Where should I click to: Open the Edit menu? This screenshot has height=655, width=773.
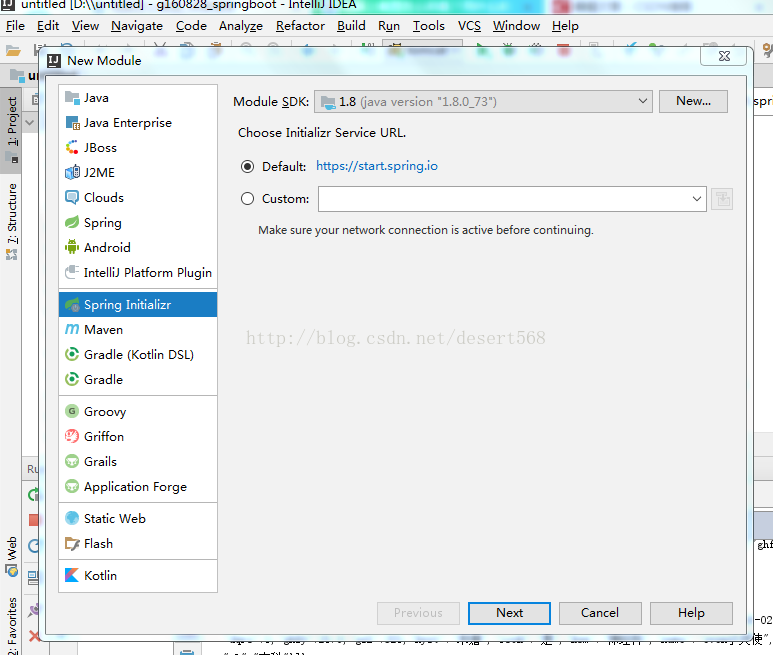(x=48, y=26)
